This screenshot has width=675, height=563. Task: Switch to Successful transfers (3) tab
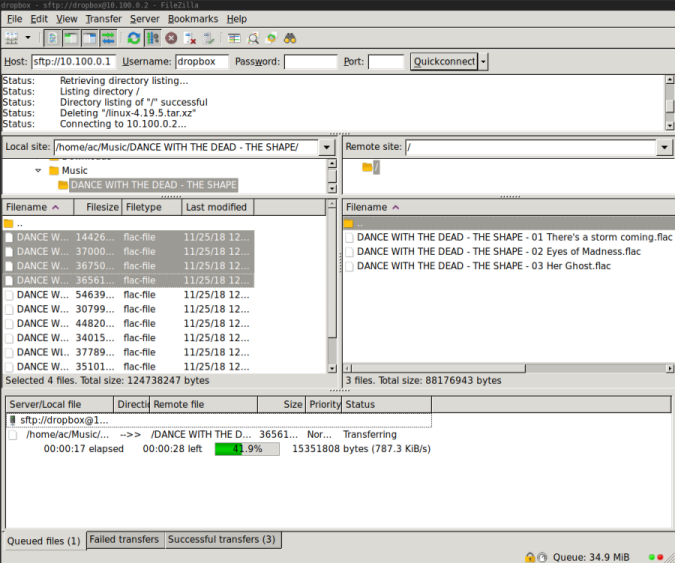tap(222, 539)
